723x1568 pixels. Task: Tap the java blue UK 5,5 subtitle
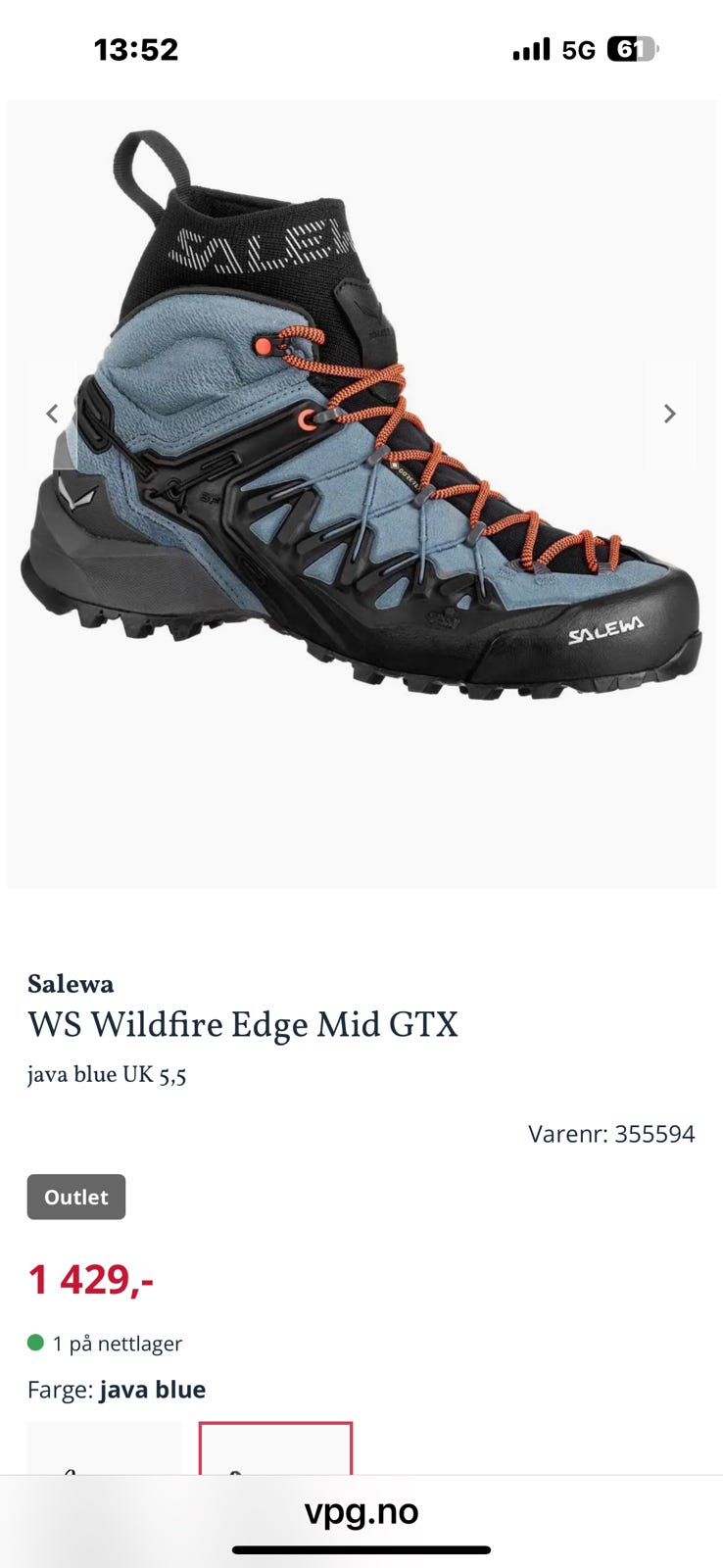[107, 1075]
